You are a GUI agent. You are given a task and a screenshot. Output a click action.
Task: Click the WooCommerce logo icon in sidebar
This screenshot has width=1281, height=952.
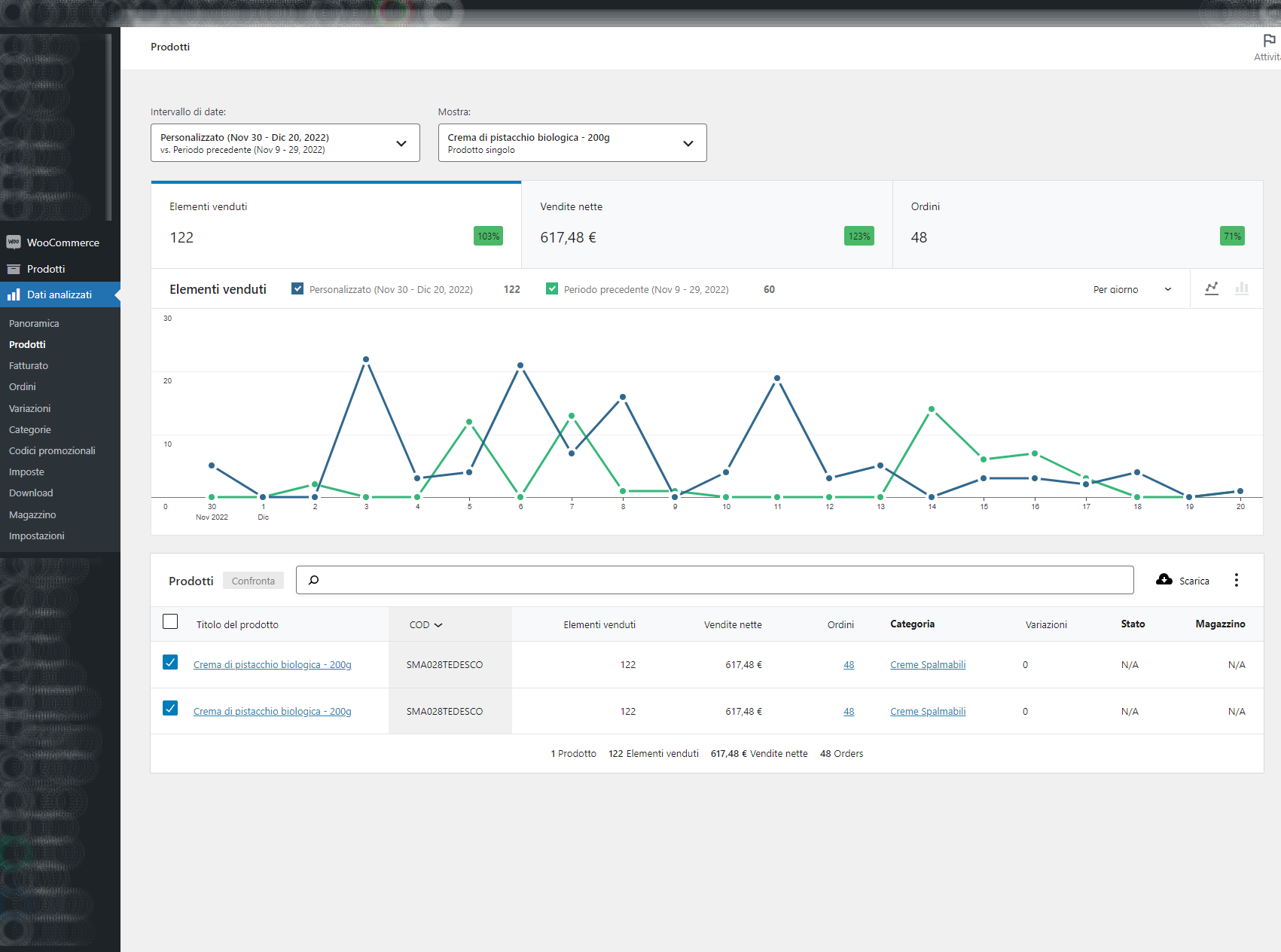tap(13, 243)
